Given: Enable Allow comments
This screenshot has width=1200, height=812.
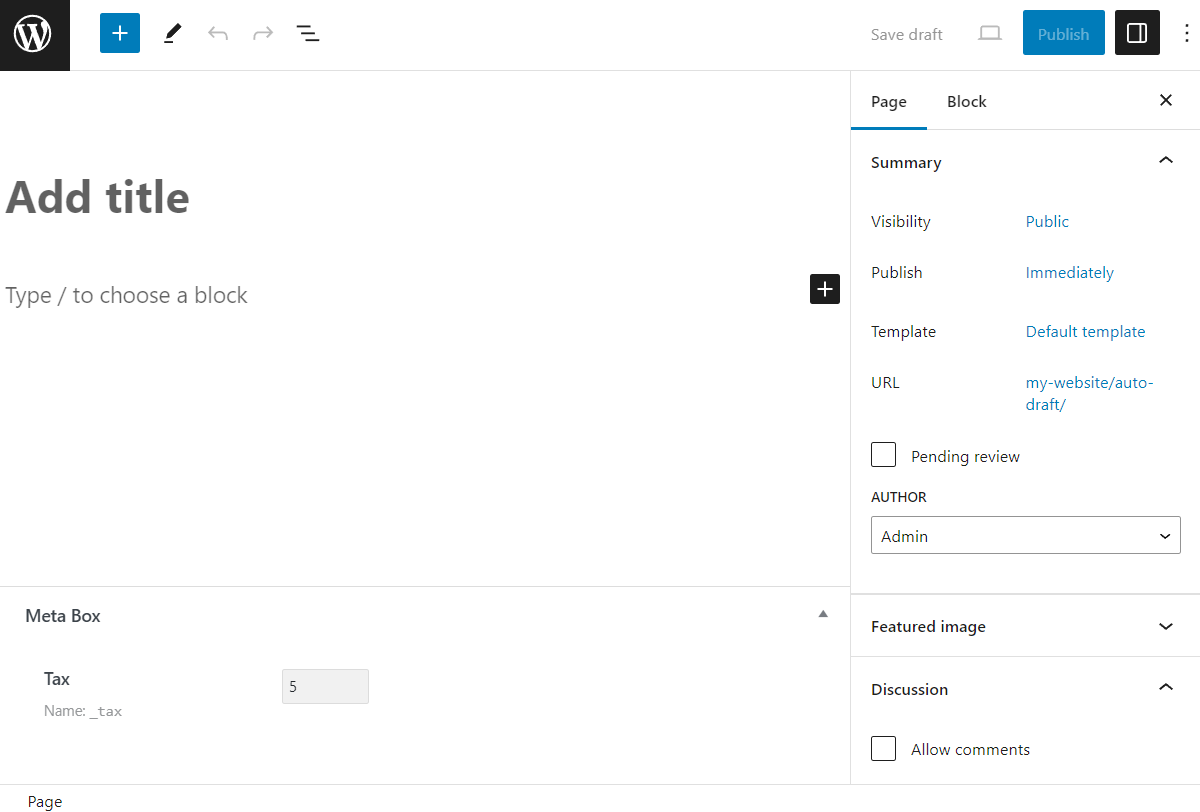Looking at the screenshot, I should tap(883, 748).
